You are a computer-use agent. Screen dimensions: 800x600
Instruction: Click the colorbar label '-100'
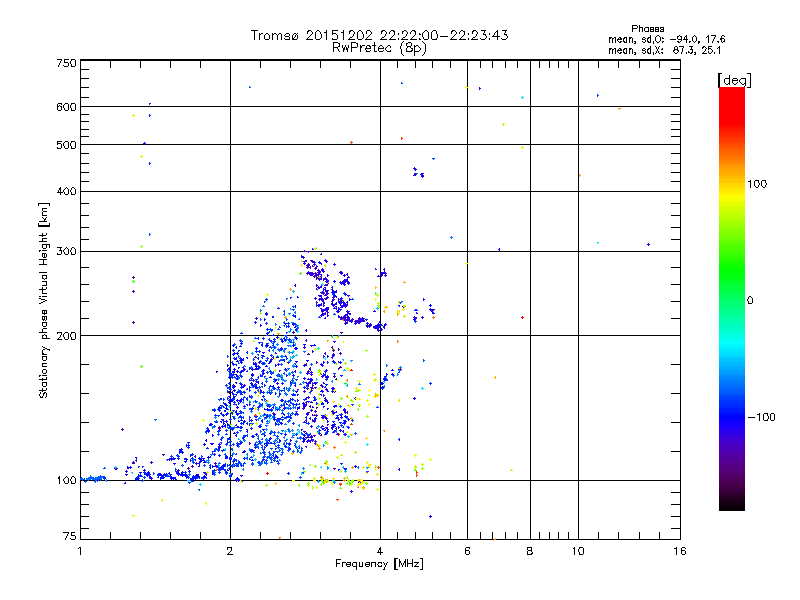761,417
